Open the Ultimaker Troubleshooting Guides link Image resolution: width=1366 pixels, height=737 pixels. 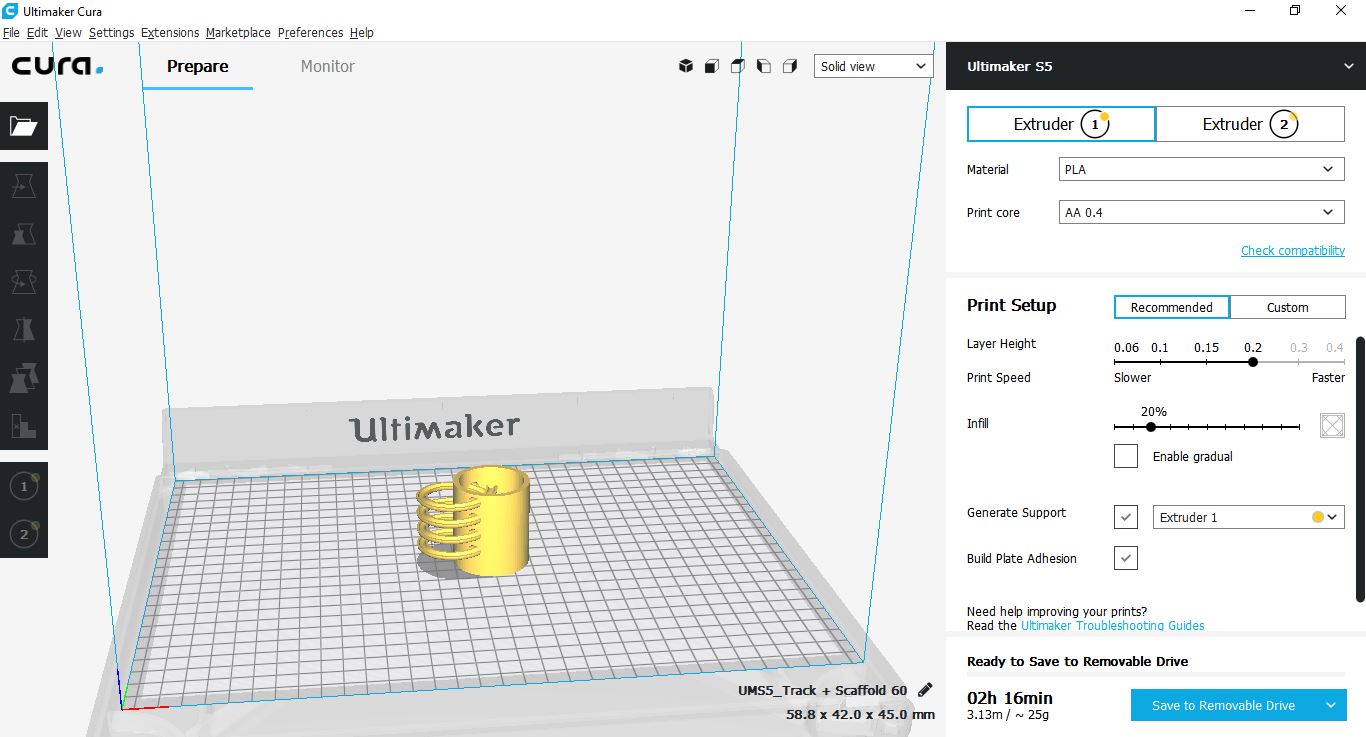click(1112, 625)
